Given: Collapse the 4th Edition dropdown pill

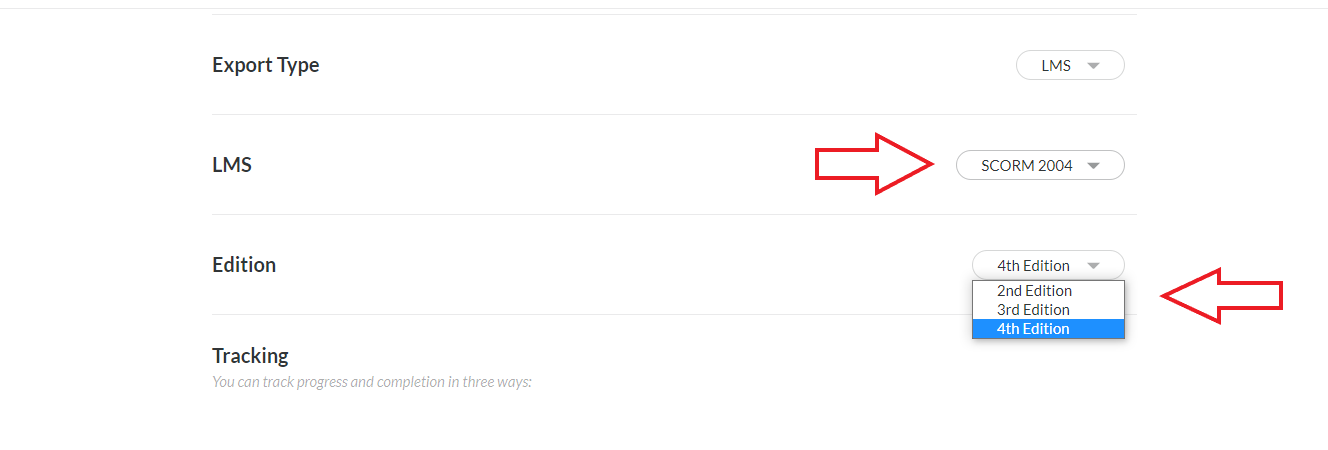Looking at the screenshot, I should tap(1048, 265).
